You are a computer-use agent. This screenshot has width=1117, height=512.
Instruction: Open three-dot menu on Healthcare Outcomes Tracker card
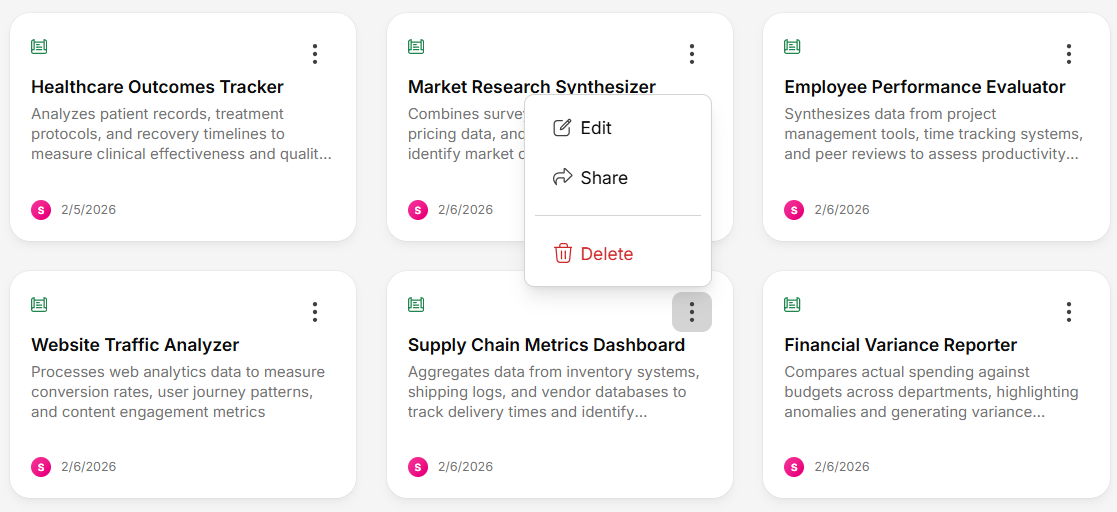[315, 54]
